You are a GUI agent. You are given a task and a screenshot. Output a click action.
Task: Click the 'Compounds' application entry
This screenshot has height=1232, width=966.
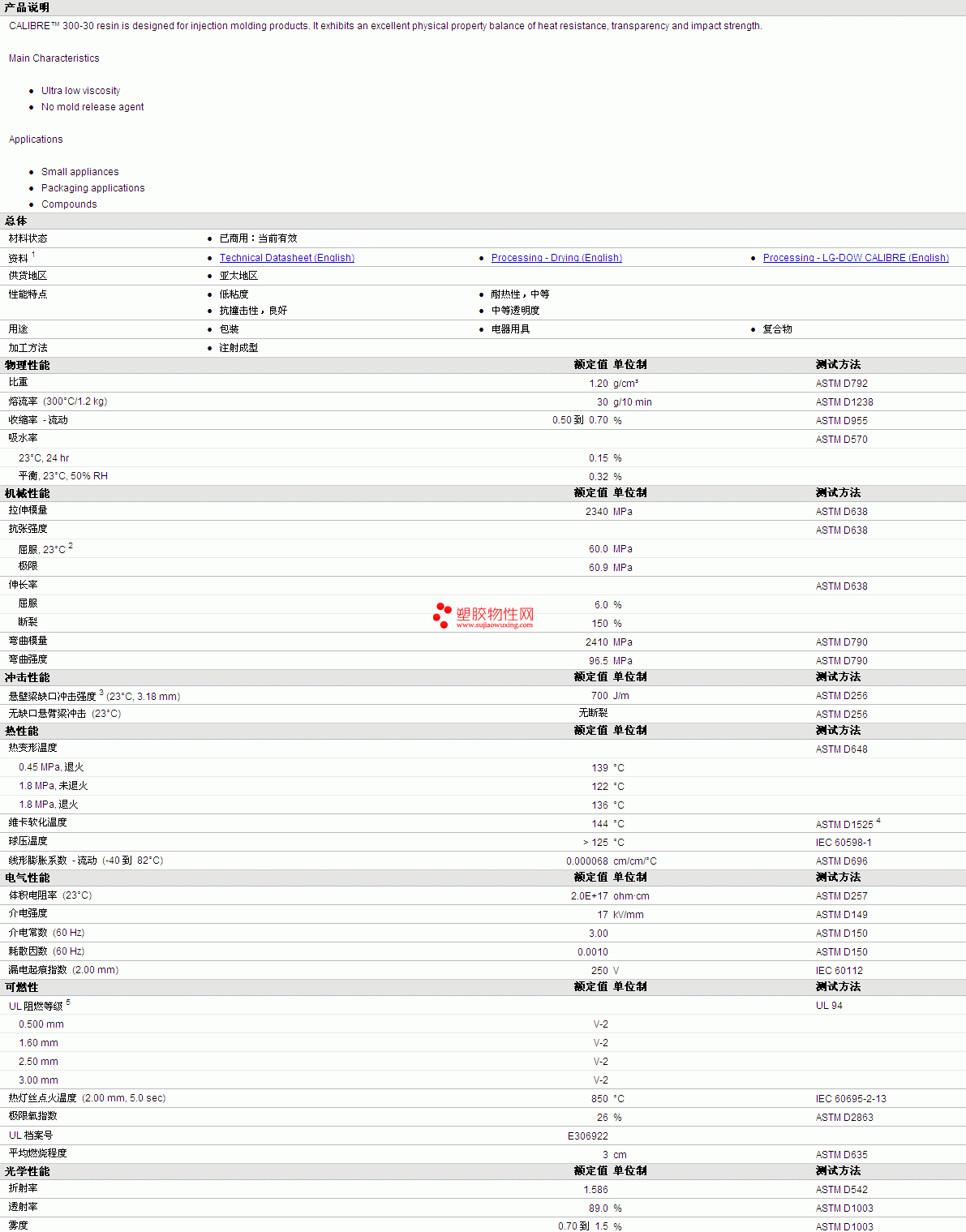pos(69,204)
